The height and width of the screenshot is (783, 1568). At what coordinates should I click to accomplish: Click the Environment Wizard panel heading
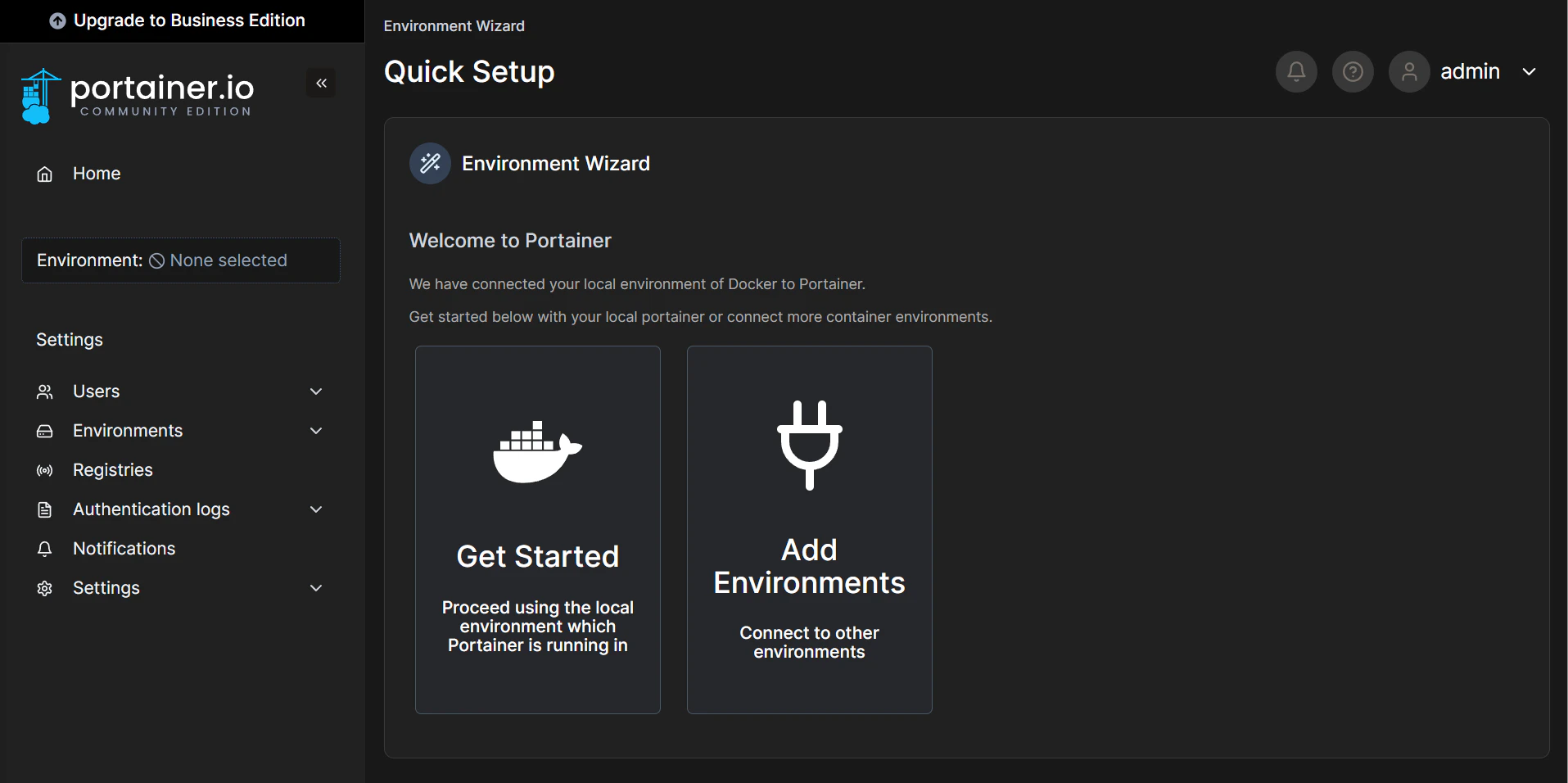coord(556,164)
